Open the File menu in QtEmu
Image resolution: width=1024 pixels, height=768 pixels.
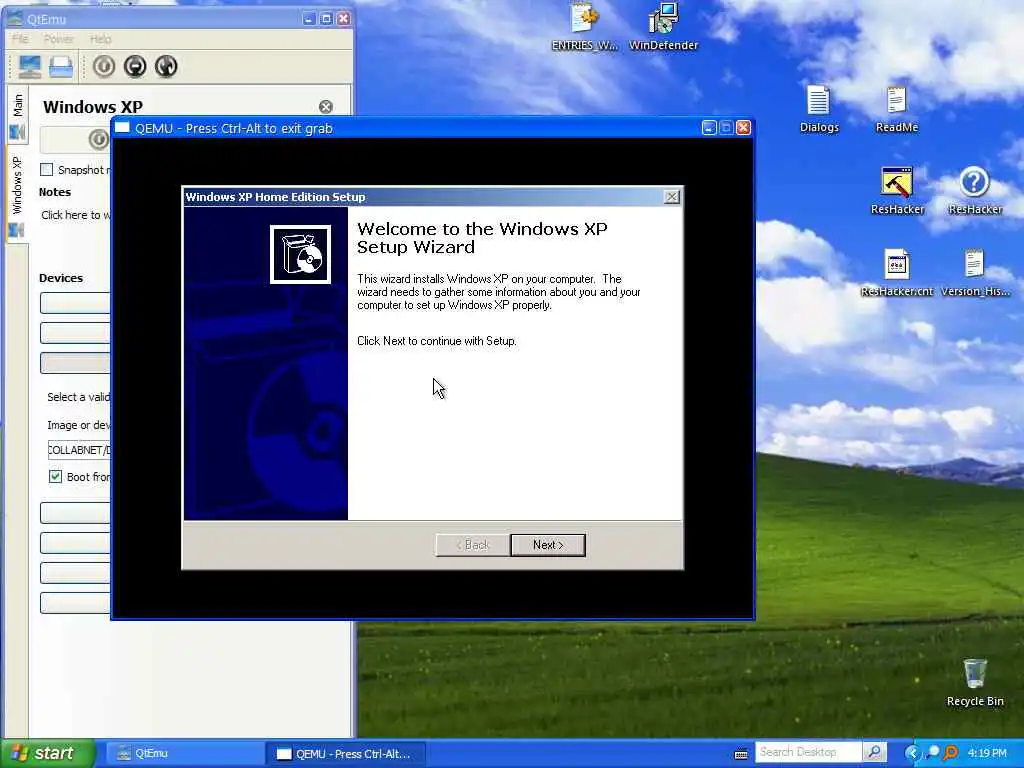[x=20, y=39]
